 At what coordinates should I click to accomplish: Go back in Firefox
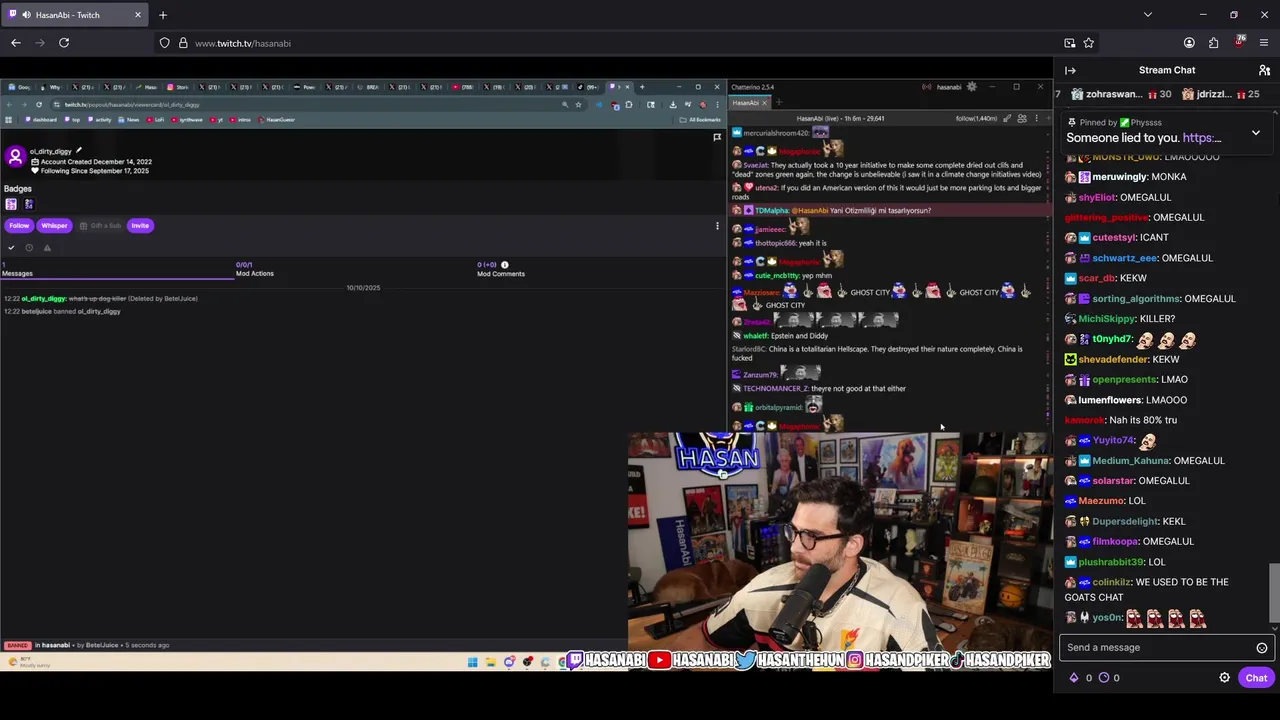16,43
